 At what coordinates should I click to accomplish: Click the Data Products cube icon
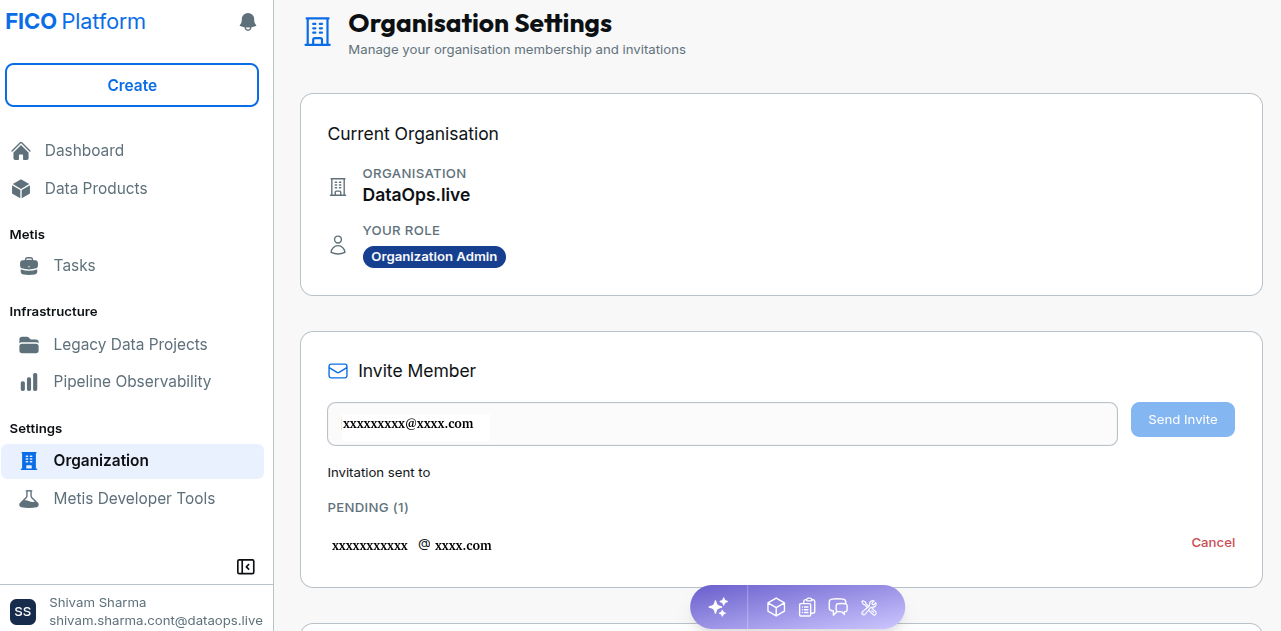pyautogui.click(x=20, y=189)
